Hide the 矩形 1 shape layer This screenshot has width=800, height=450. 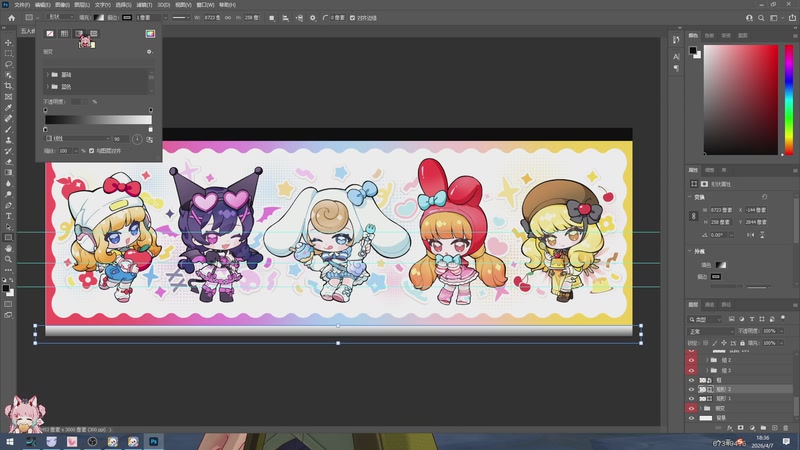click(691, 398)
